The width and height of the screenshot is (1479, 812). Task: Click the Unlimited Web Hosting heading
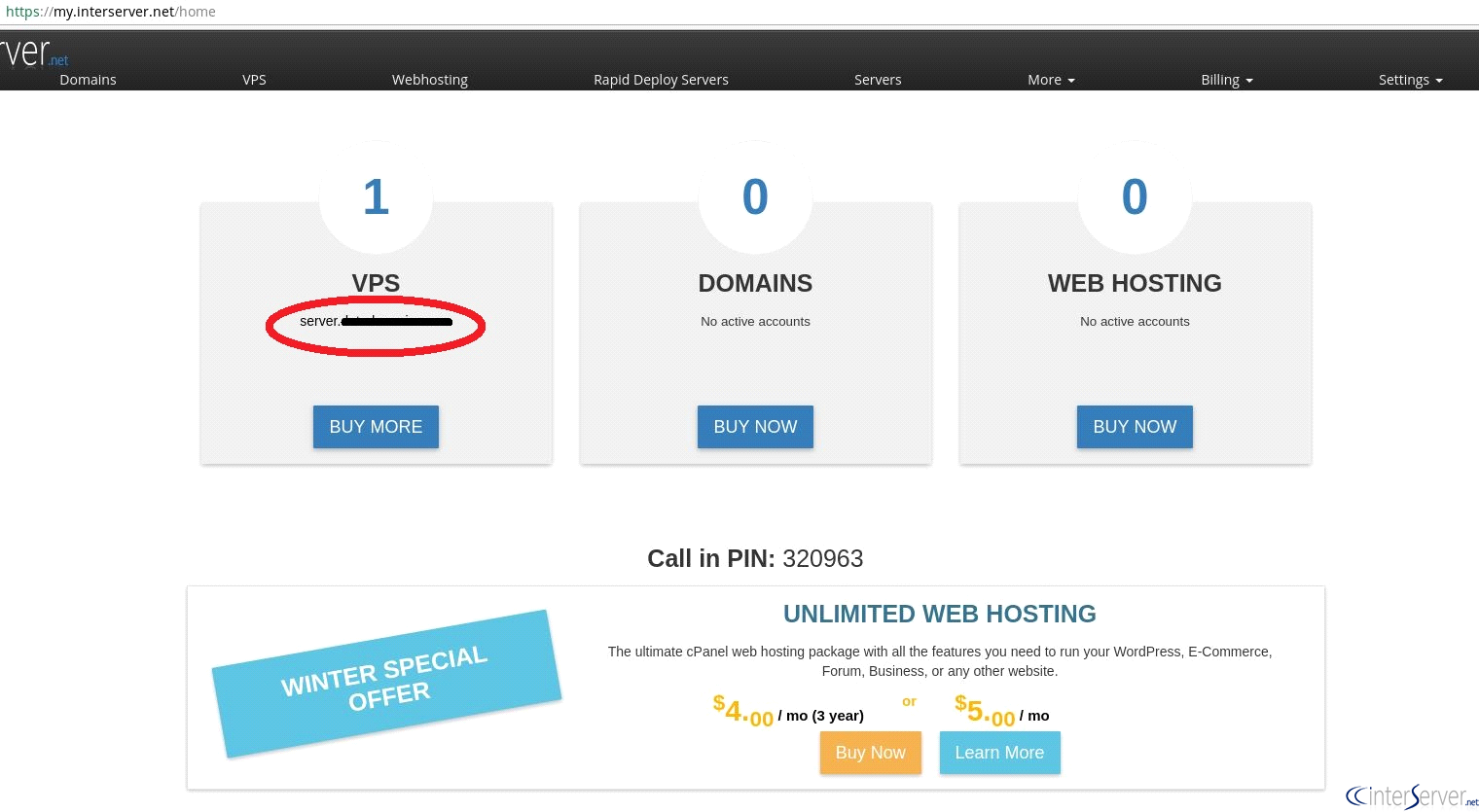pyautogui.click(x=940, y=614)
